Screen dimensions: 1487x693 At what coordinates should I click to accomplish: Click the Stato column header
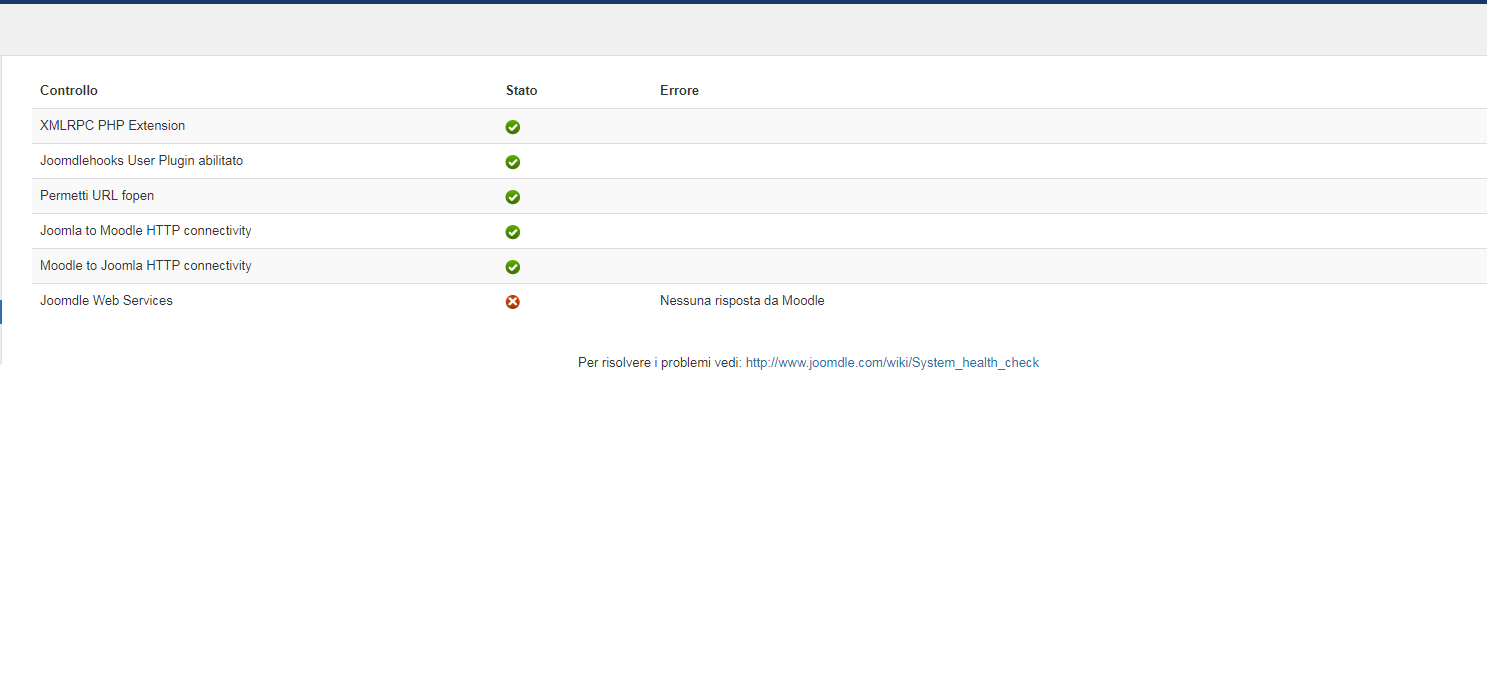(x=521, y=91)
